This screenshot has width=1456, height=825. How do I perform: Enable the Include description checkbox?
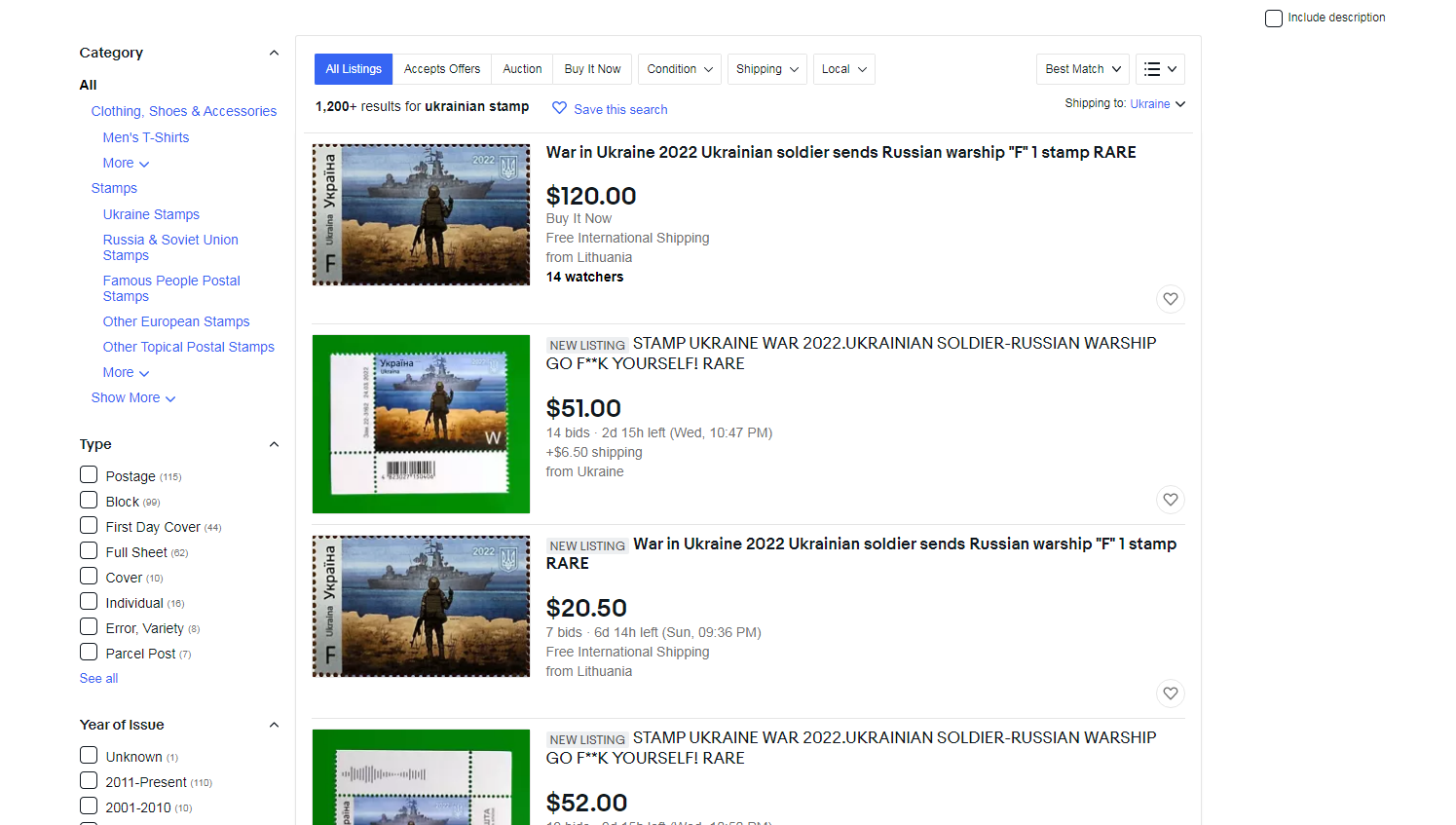click(1274, 19)
